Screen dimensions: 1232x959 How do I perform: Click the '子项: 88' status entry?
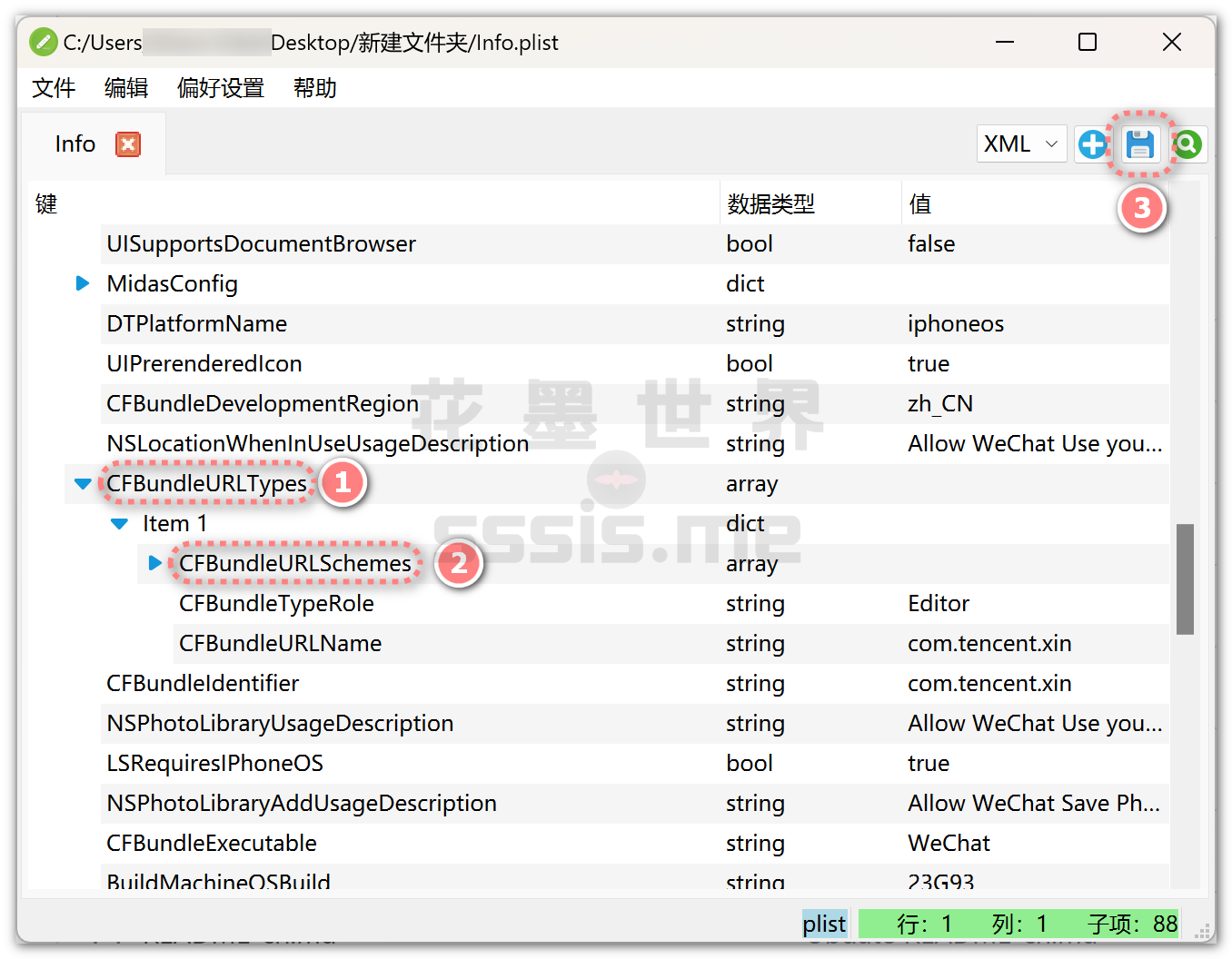[x=1132, y=924]
